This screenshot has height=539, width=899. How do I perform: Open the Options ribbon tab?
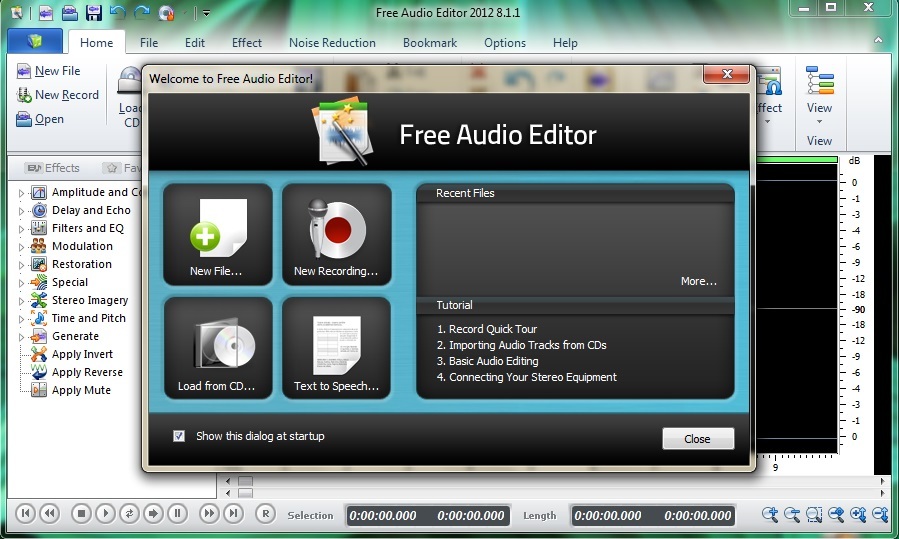click(x=505, y=42)
